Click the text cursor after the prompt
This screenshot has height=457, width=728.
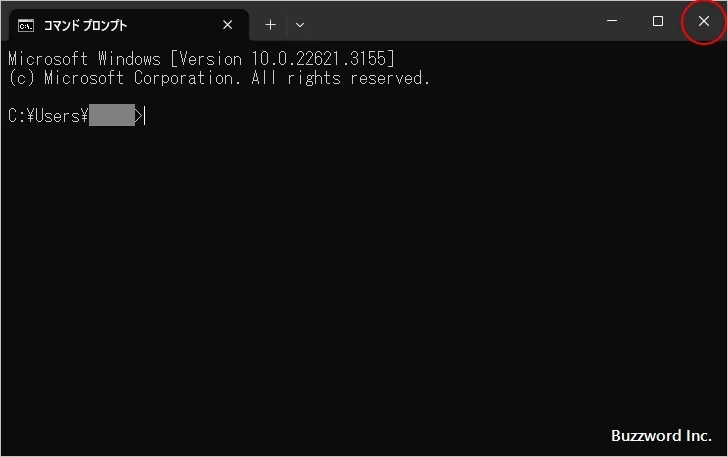coord(145,116)
